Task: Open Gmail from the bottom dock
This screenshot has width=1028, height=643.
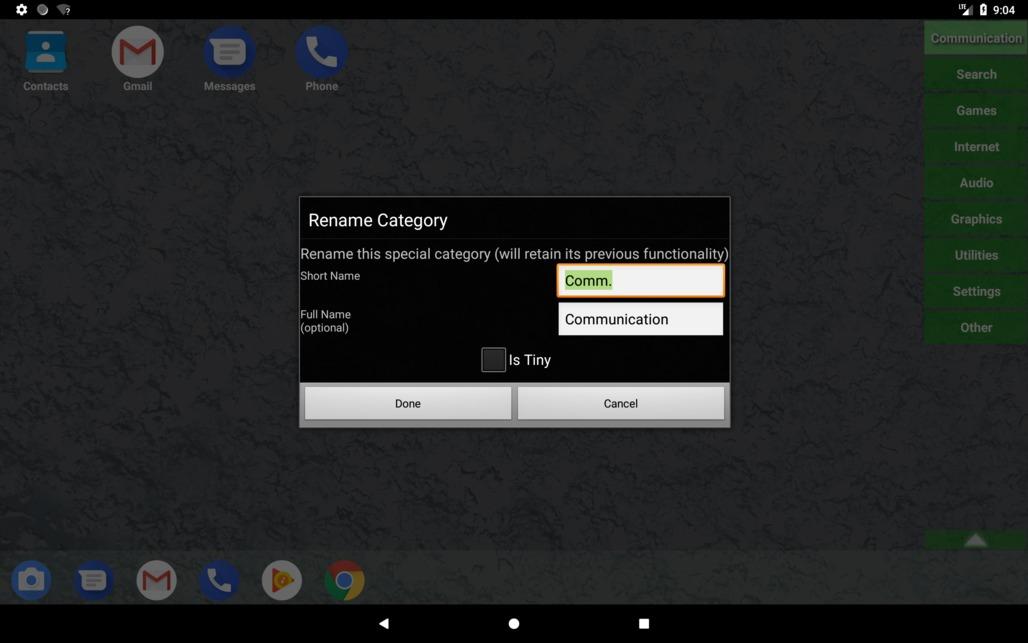Action: pyautogui.click(x=157, y=580)
